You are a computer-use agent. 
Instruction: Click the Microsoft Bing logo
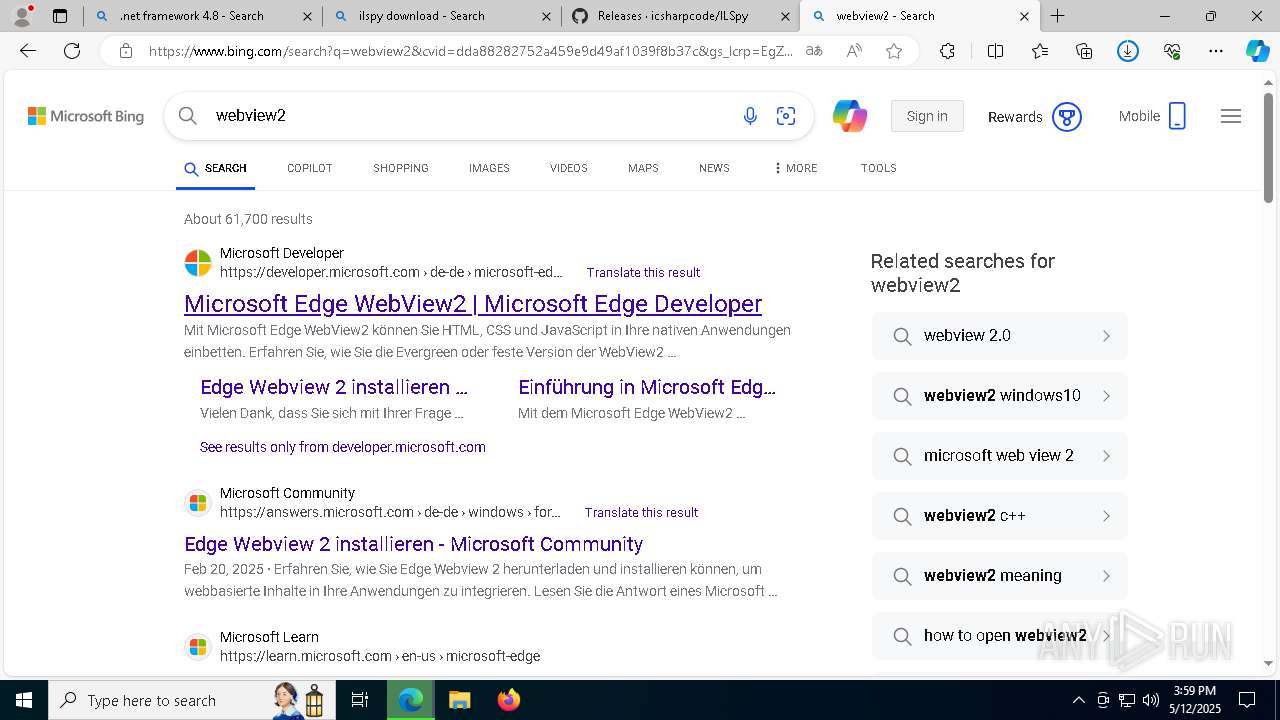click(x=86, y=116)
